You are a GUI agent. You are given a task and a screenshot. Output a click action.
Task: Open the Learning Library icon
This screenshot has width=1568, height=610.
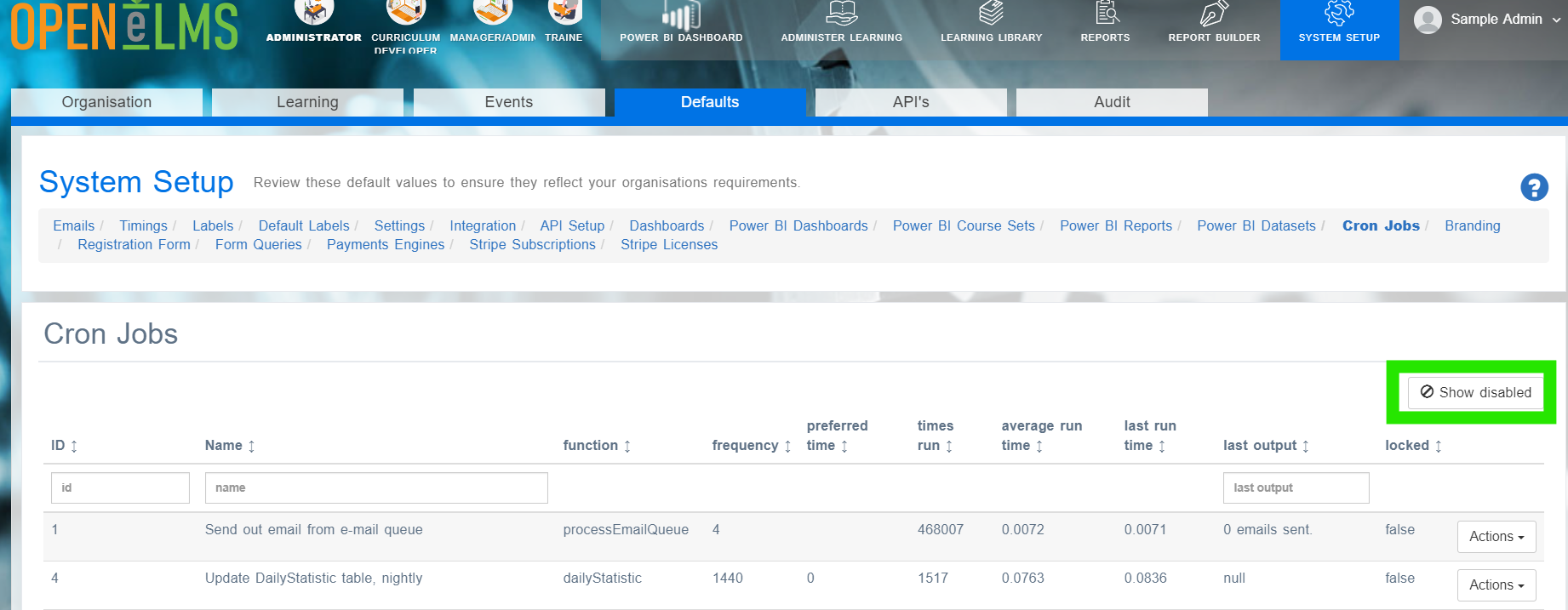[992, 14]
